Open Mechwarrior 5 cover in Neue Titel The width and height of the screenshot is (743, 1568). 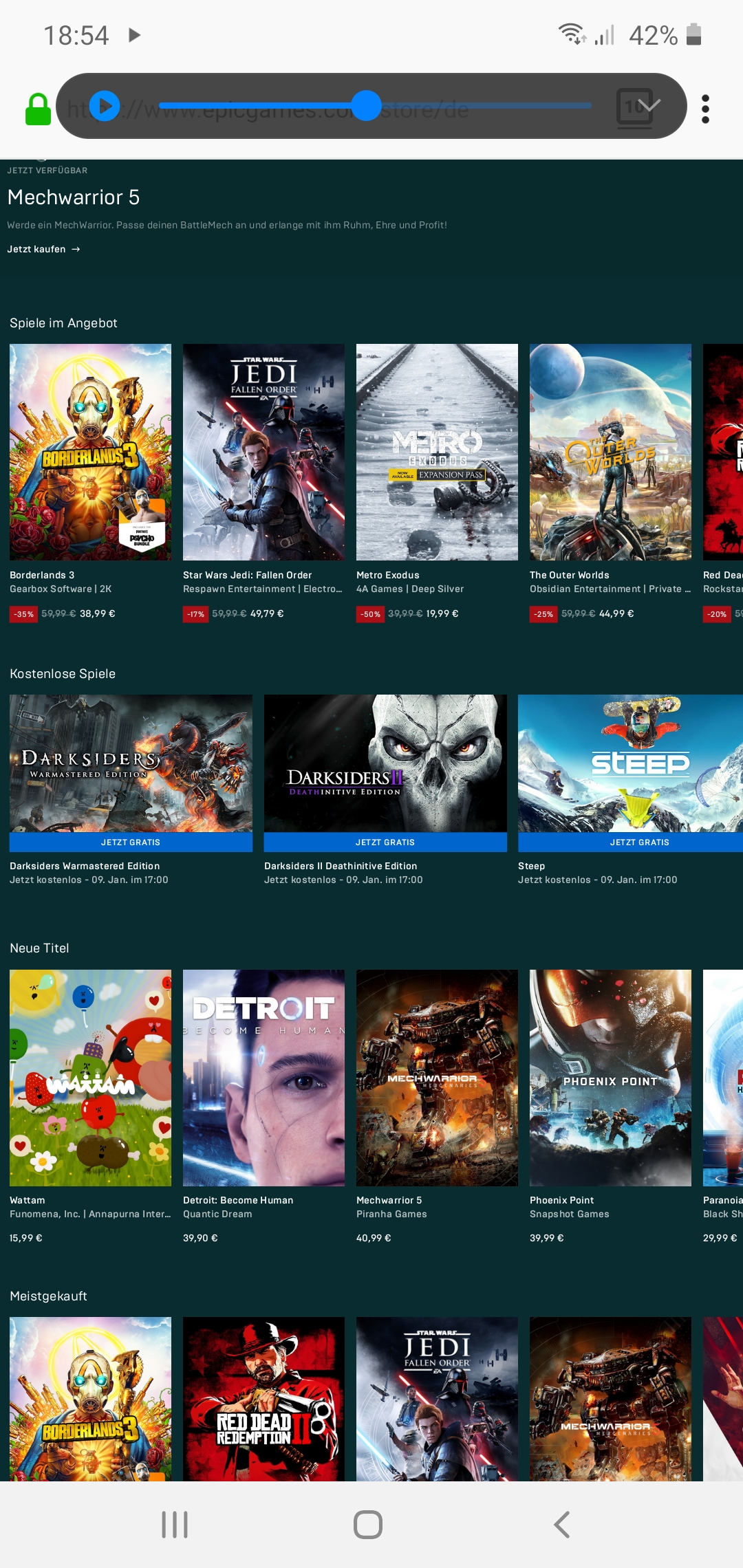pos(437,1078)
